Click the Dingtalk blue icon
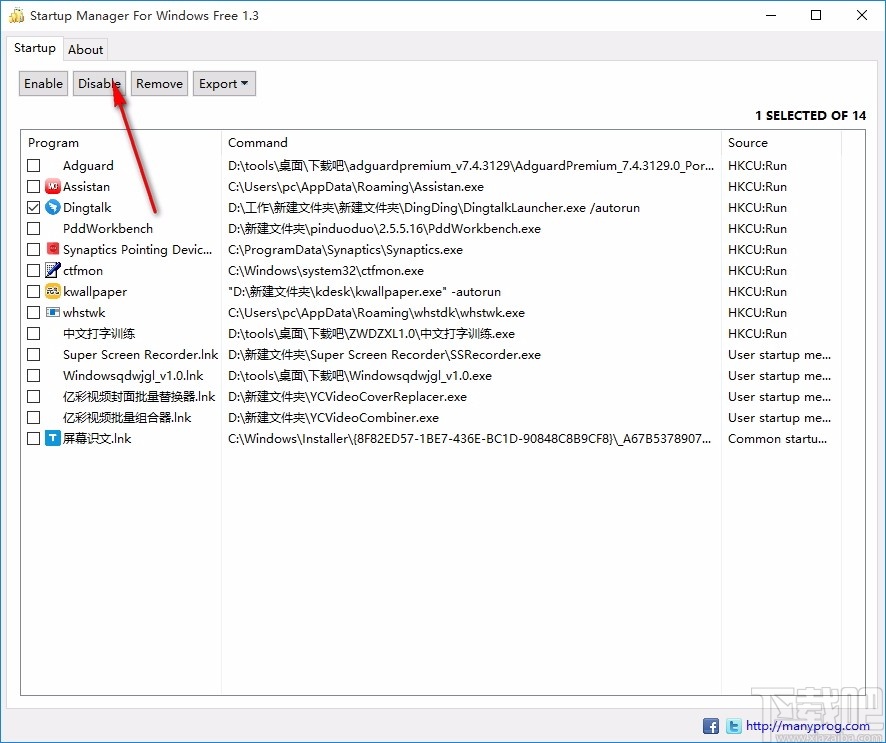Image resolution: width=886 pixels, height=743 pixels. tap(54, 207)
